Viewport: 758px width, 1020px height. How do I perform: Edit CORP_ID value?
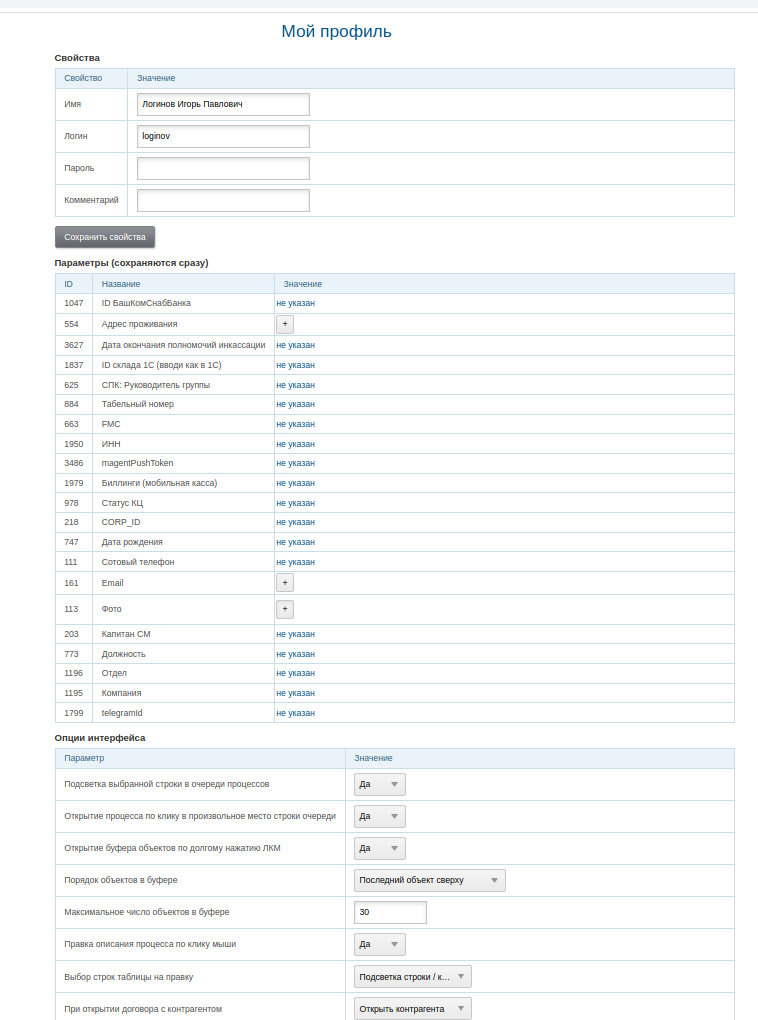295,522
